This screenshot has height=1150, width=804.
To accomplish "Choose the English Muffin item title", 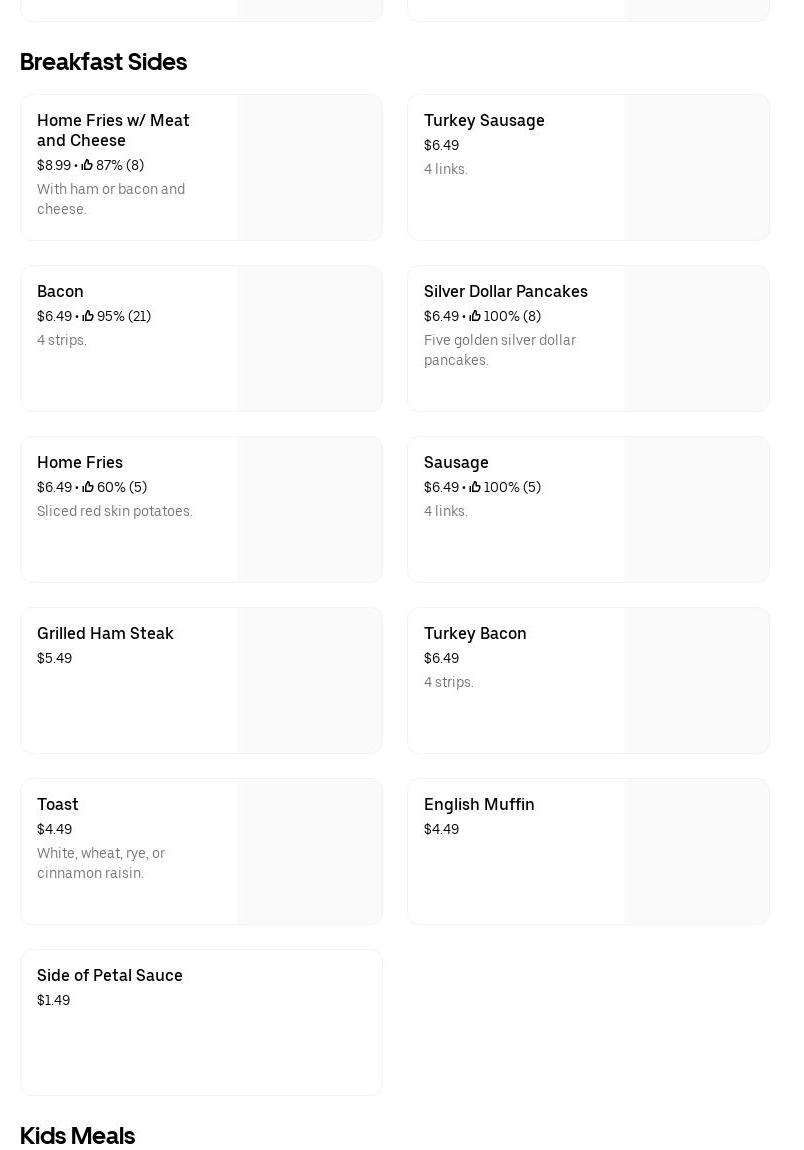I will 479,804.
